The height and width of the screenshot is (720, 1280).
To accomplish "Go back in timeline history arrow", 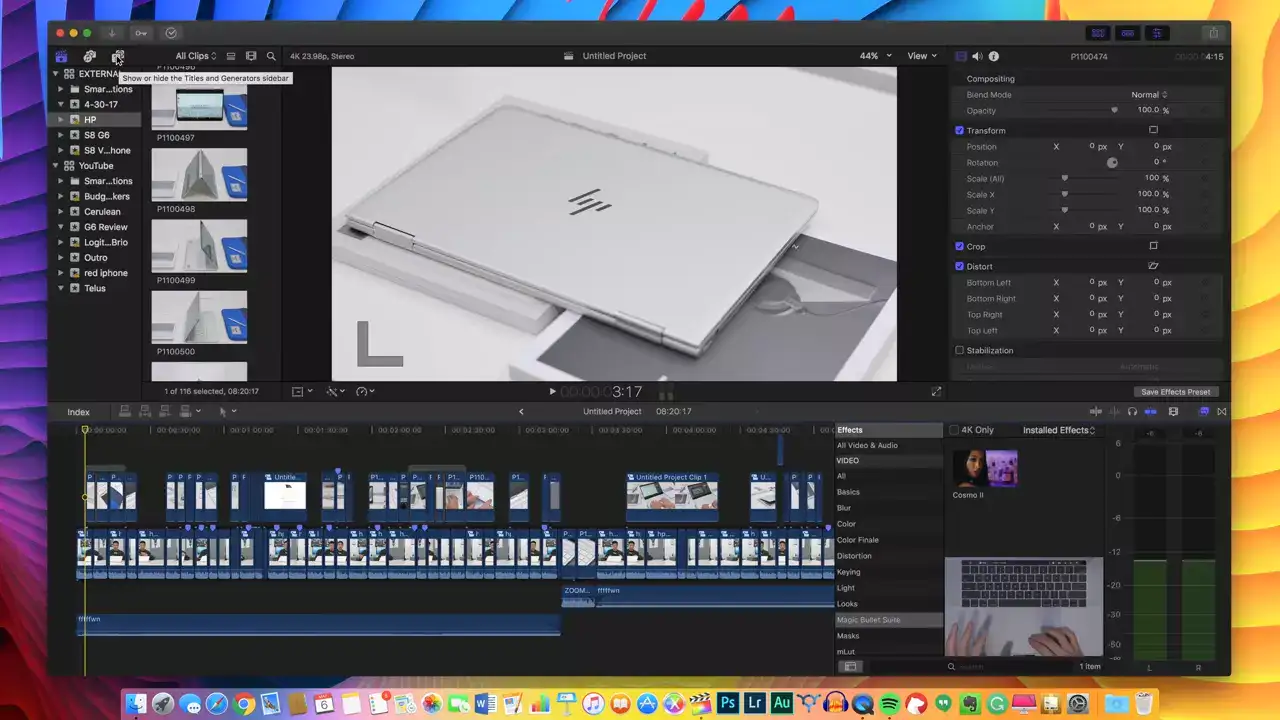I will 521,411.
